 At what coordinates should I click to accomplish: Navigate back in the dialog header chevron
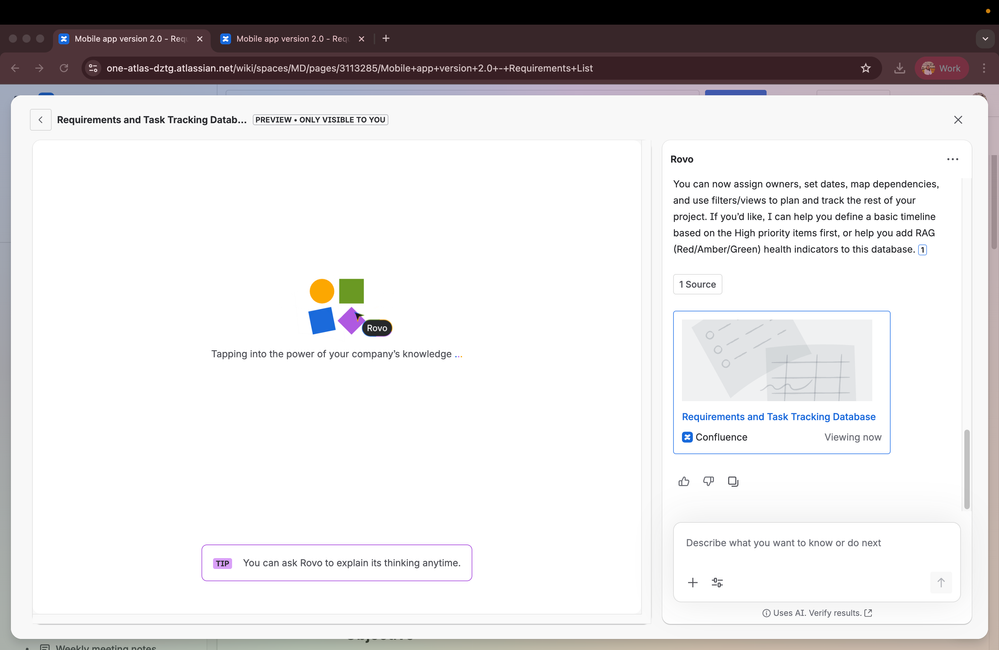click(40, 119)
